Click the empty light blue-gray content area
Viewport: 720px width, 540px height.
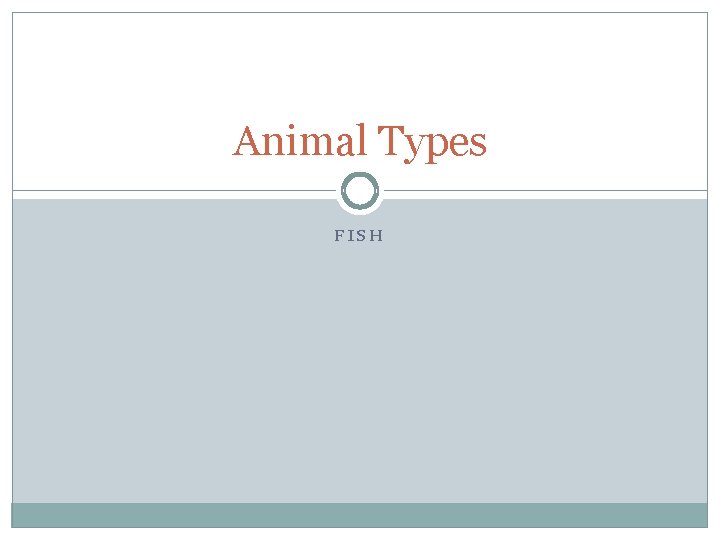[x=360, y=367]
